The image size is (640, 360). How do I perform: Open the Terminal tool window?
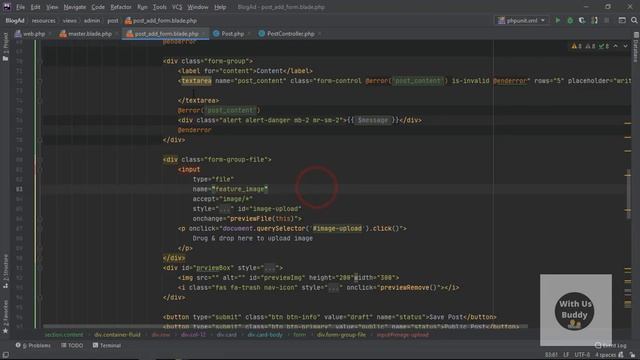tap(107, 345)
